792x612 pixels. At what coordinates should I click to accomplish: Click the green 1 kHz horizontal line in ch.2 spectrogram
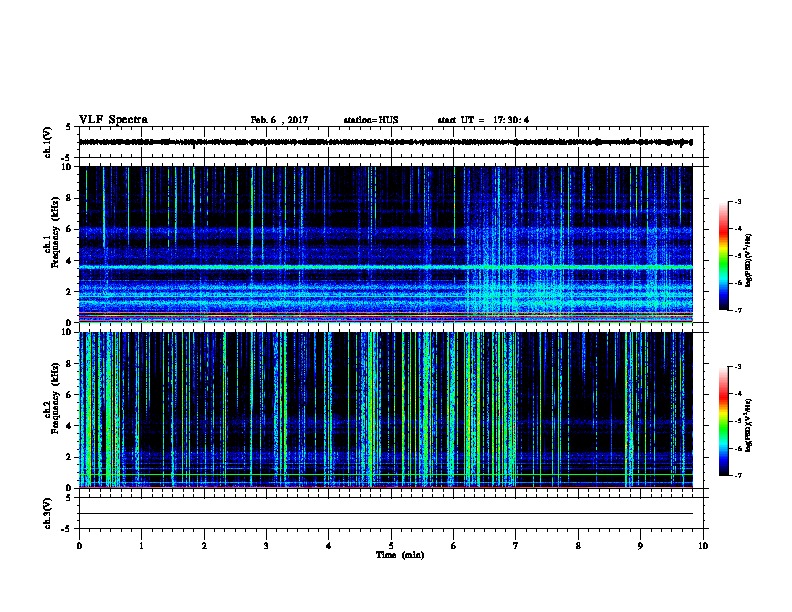click(385, 475)
